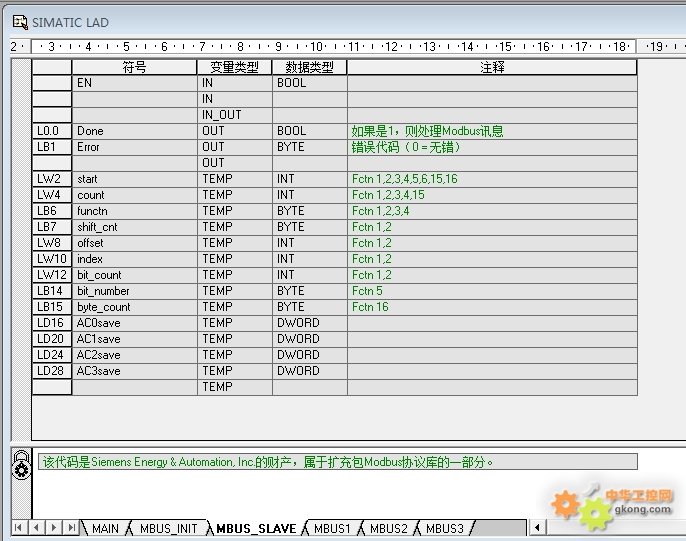Click the LD16 address cell
The height and width of the screenshot is (541, 686).
52,323
